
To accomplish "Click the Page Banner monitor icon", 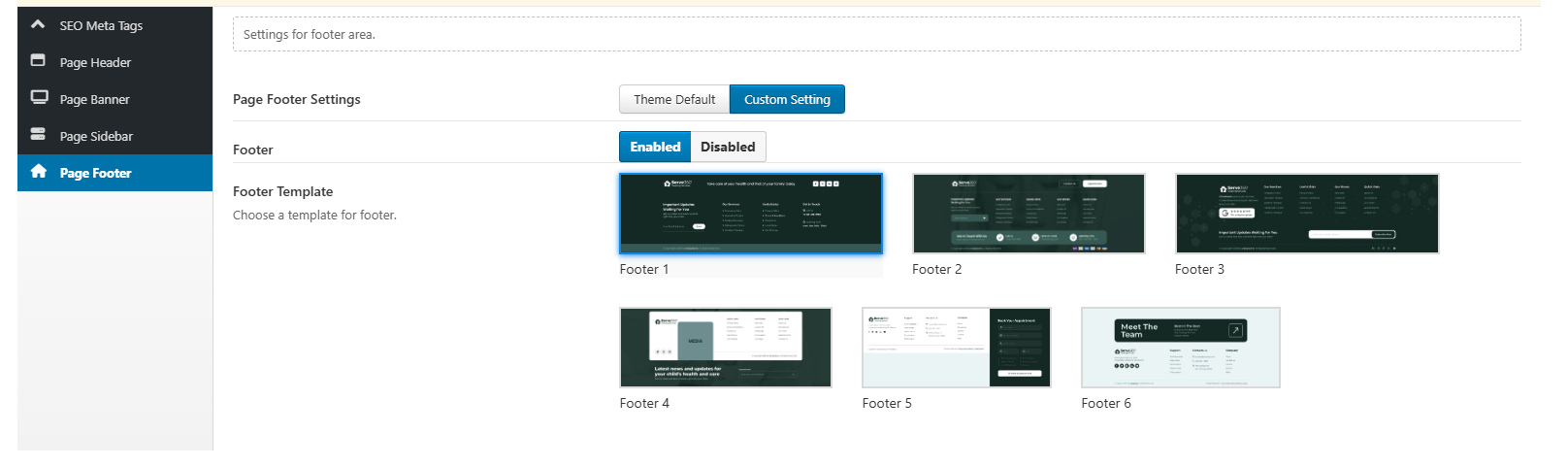I will 39,97.
